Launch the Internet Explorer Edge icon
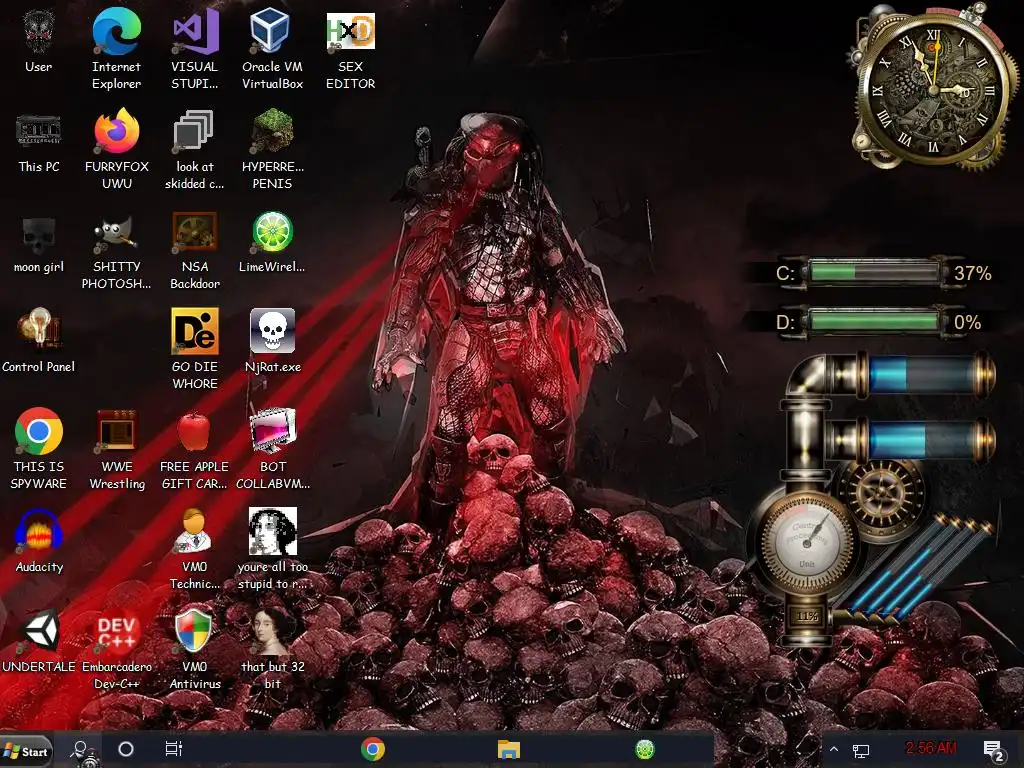This screenshot has width=1024, height=768. [x=116, y=33]
